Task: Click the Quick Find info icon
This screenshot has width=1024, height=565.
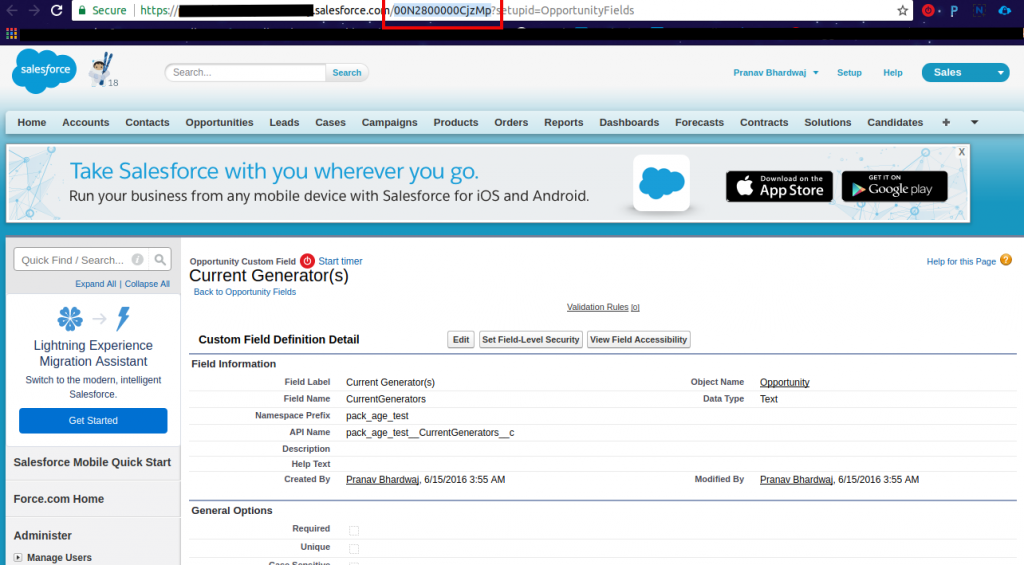Action: (x=137, y=259)
